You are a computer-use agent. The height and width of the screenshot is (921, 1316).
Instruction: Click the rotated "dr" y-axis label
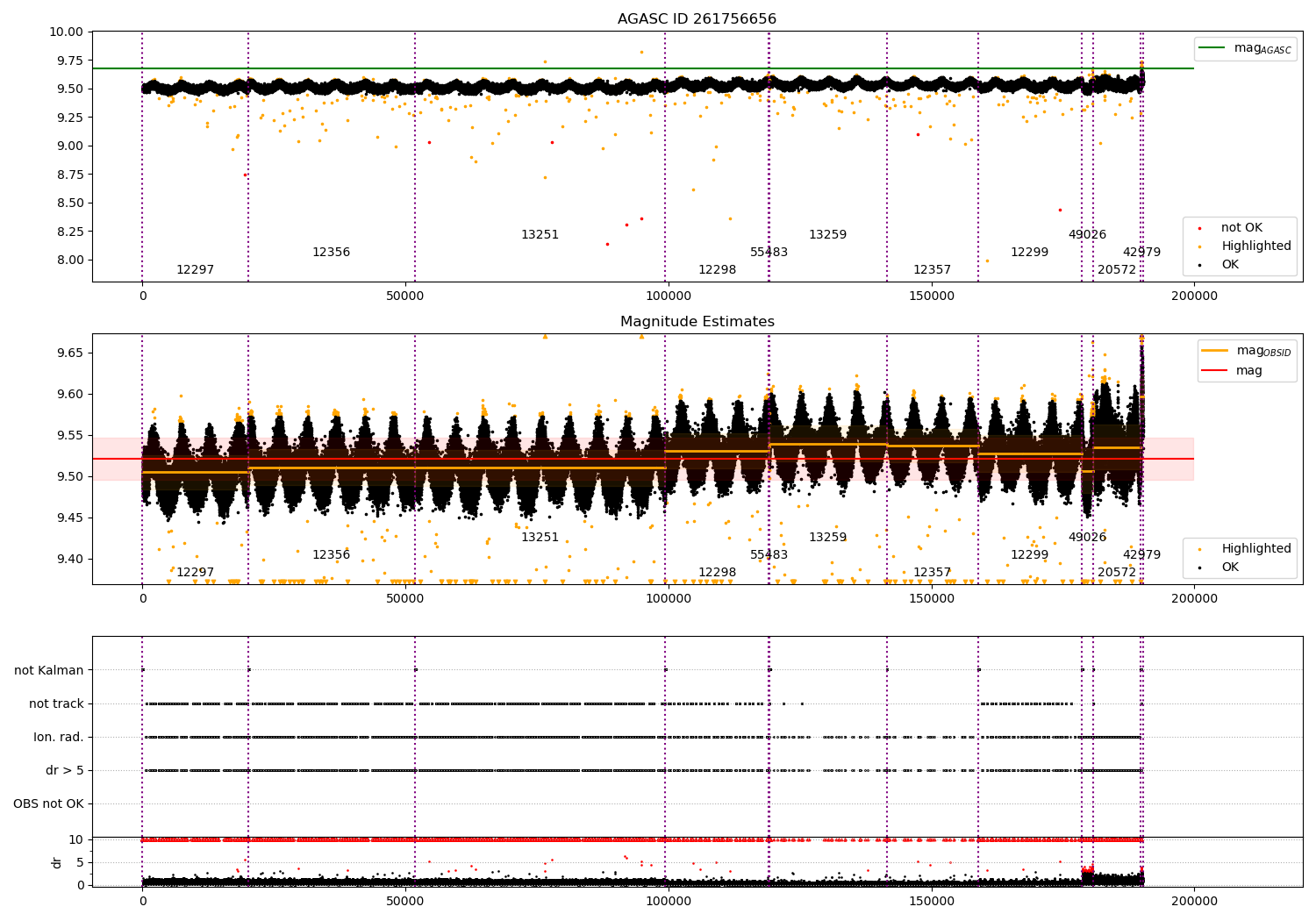(x=57, y=862)
